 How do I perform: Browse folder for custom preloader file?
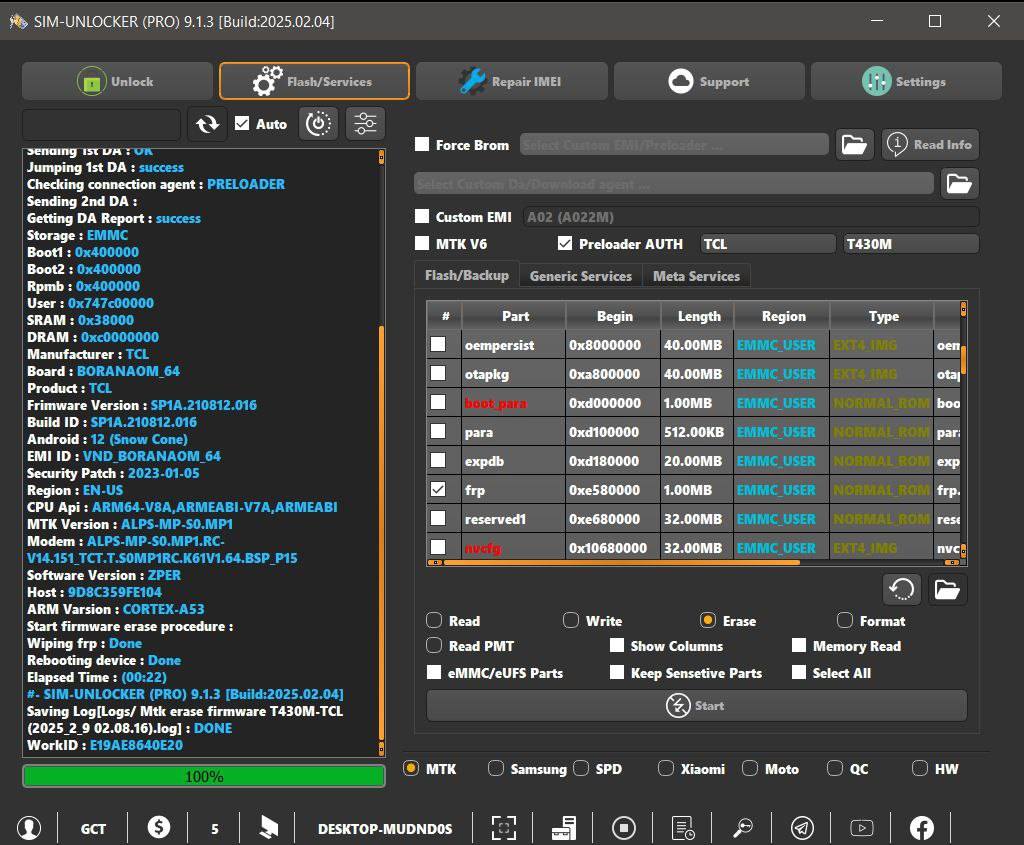854,145
